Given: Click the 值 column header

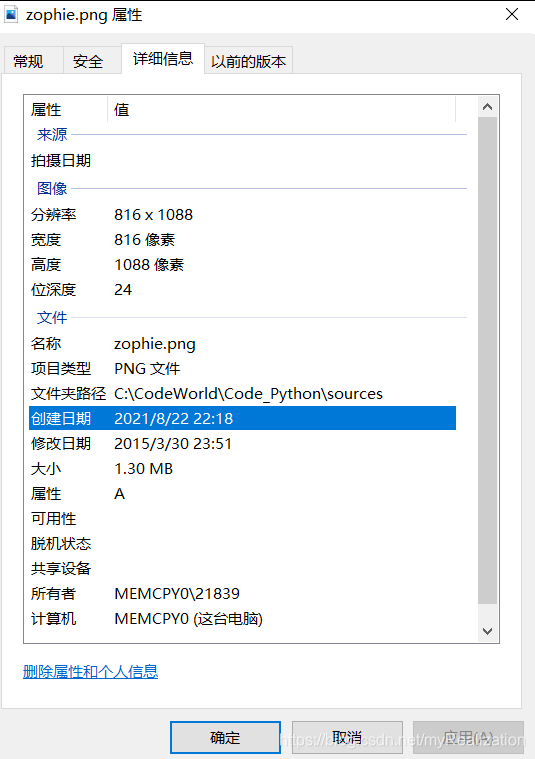Looking at the screenshot, I should click(x=281, y=109).
